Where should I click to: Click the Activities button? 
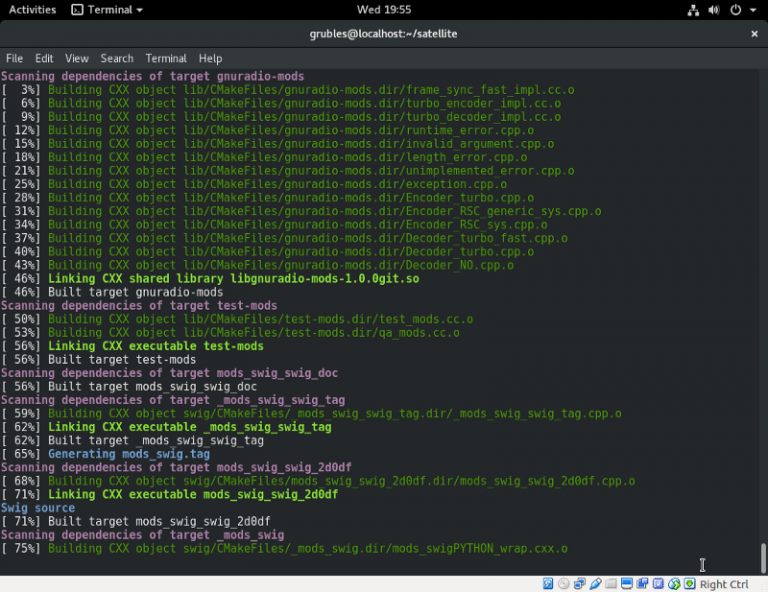click(x=32, y=10)
